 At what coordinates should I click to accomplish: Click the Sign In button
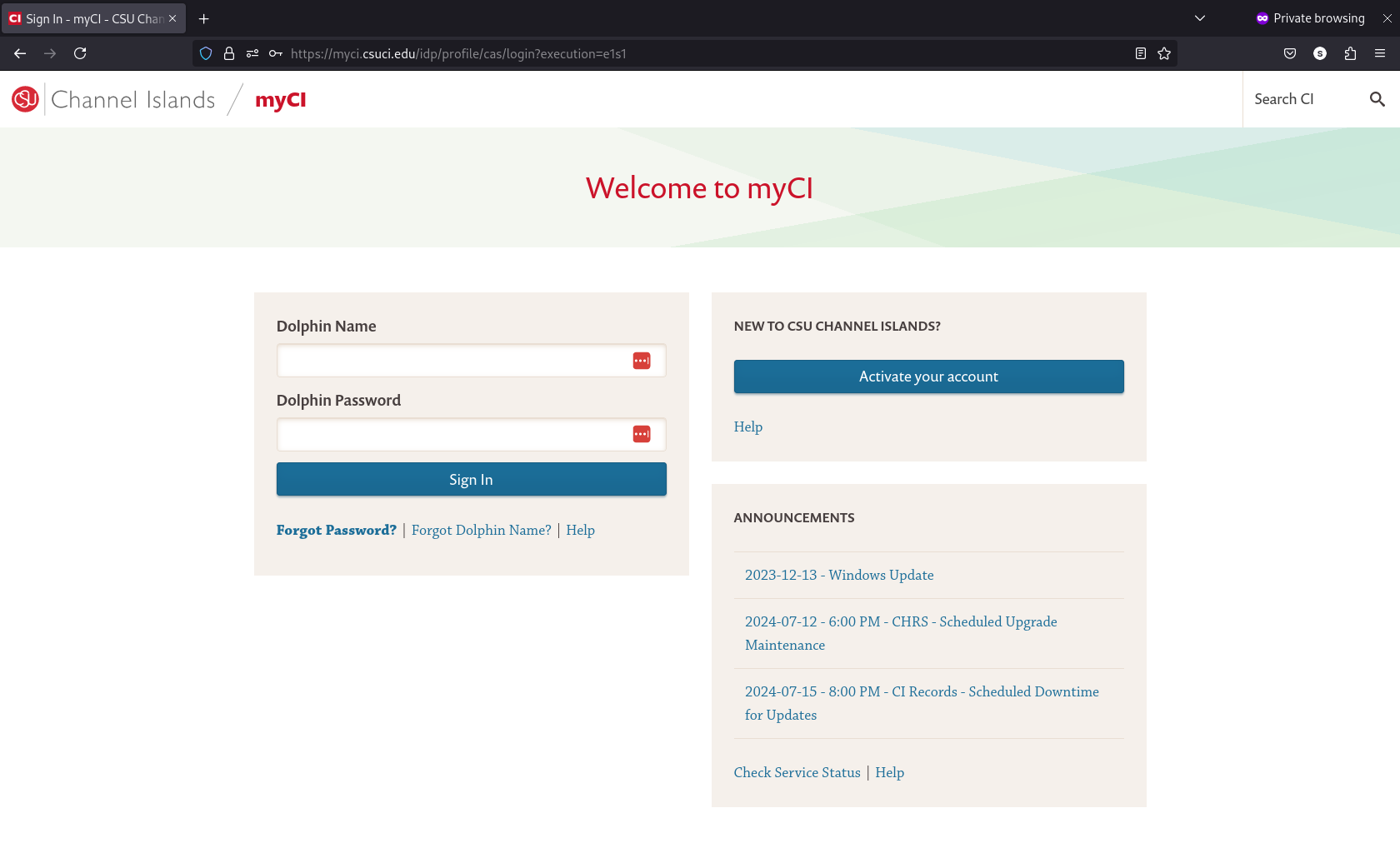(471, 480)
